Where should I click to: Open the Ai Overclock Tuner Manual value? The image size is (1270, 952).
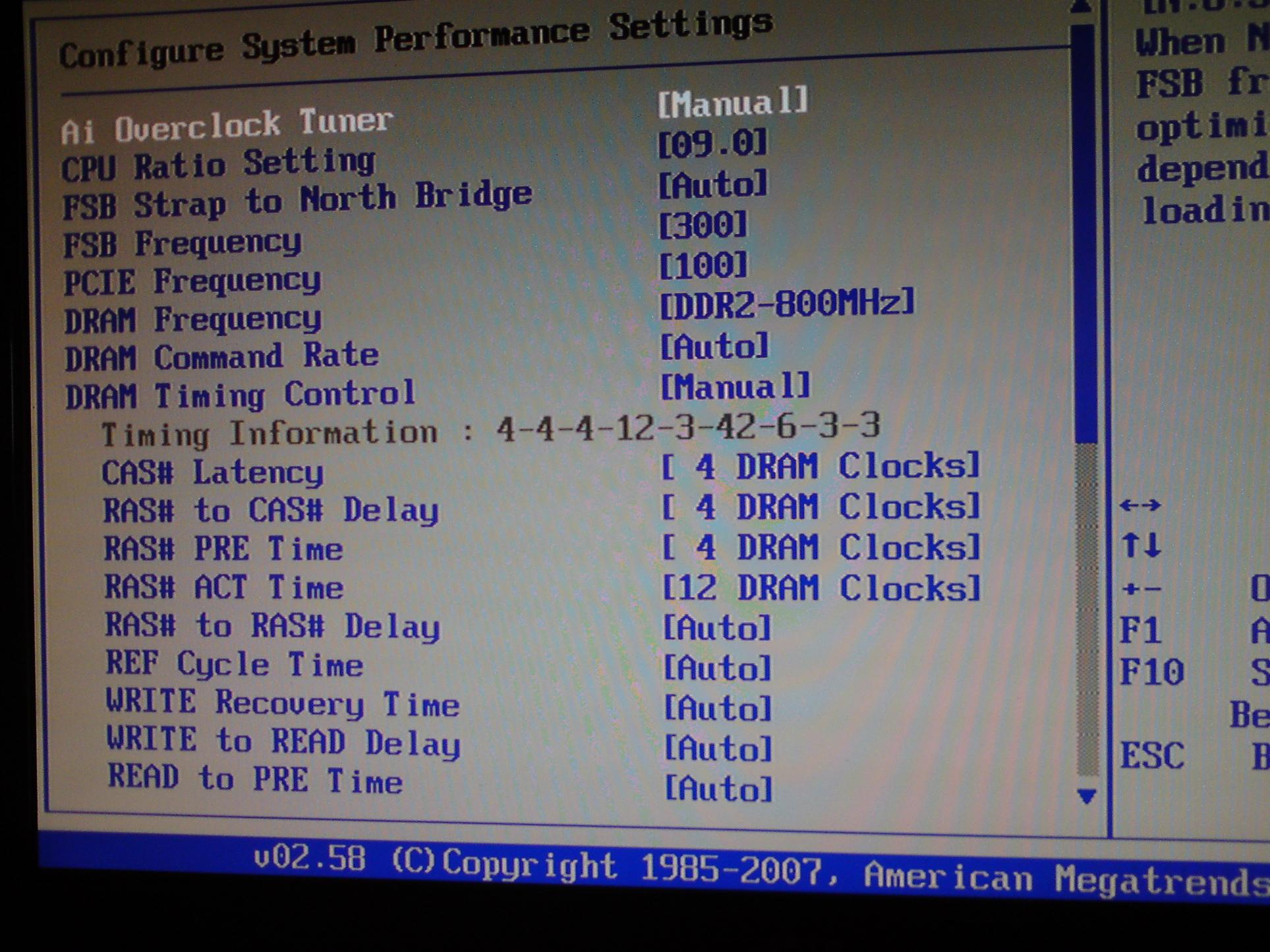click(732, 103)
